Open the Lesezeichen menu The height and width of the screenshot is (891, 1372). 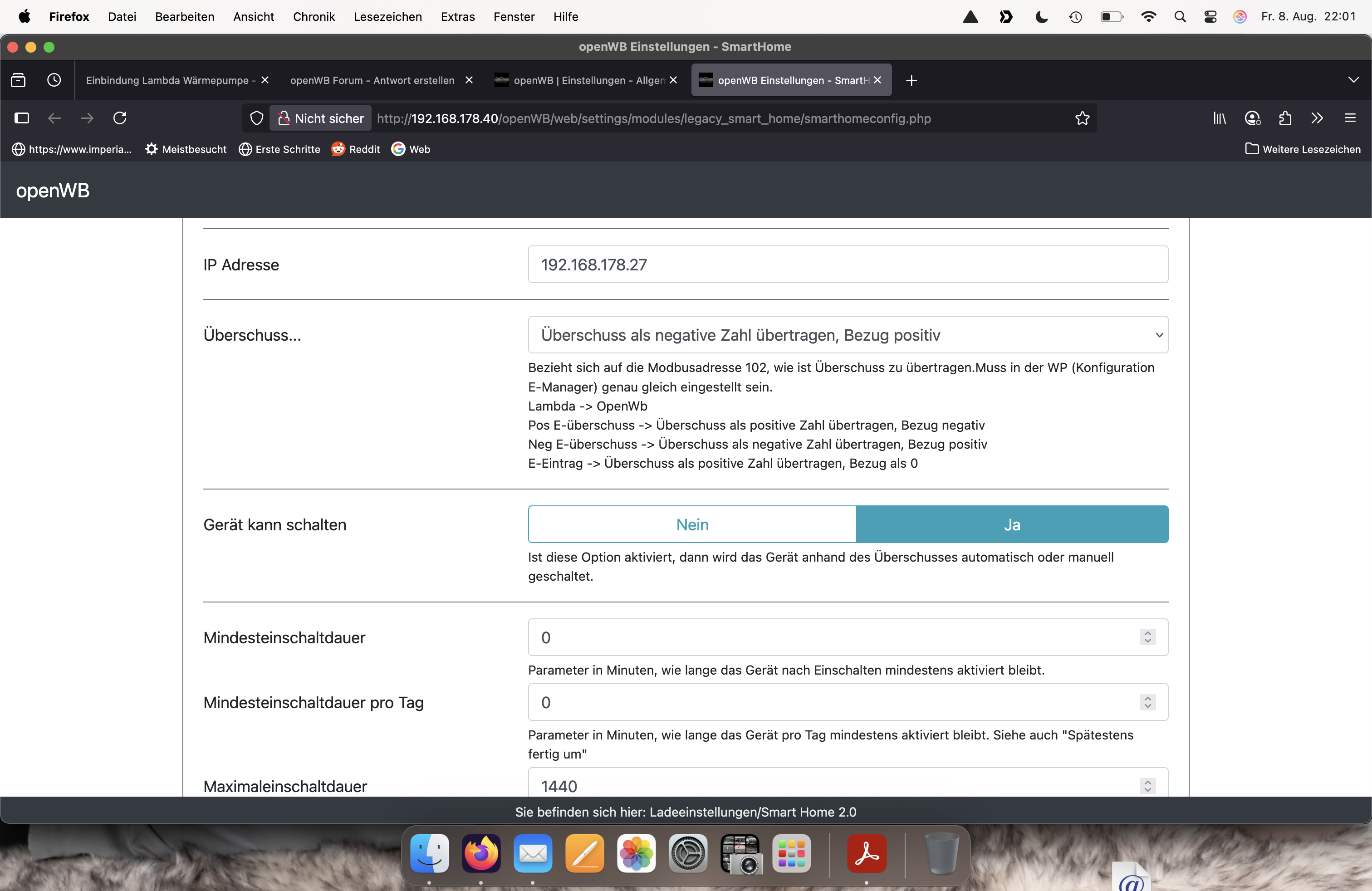[x=387, y=17]
